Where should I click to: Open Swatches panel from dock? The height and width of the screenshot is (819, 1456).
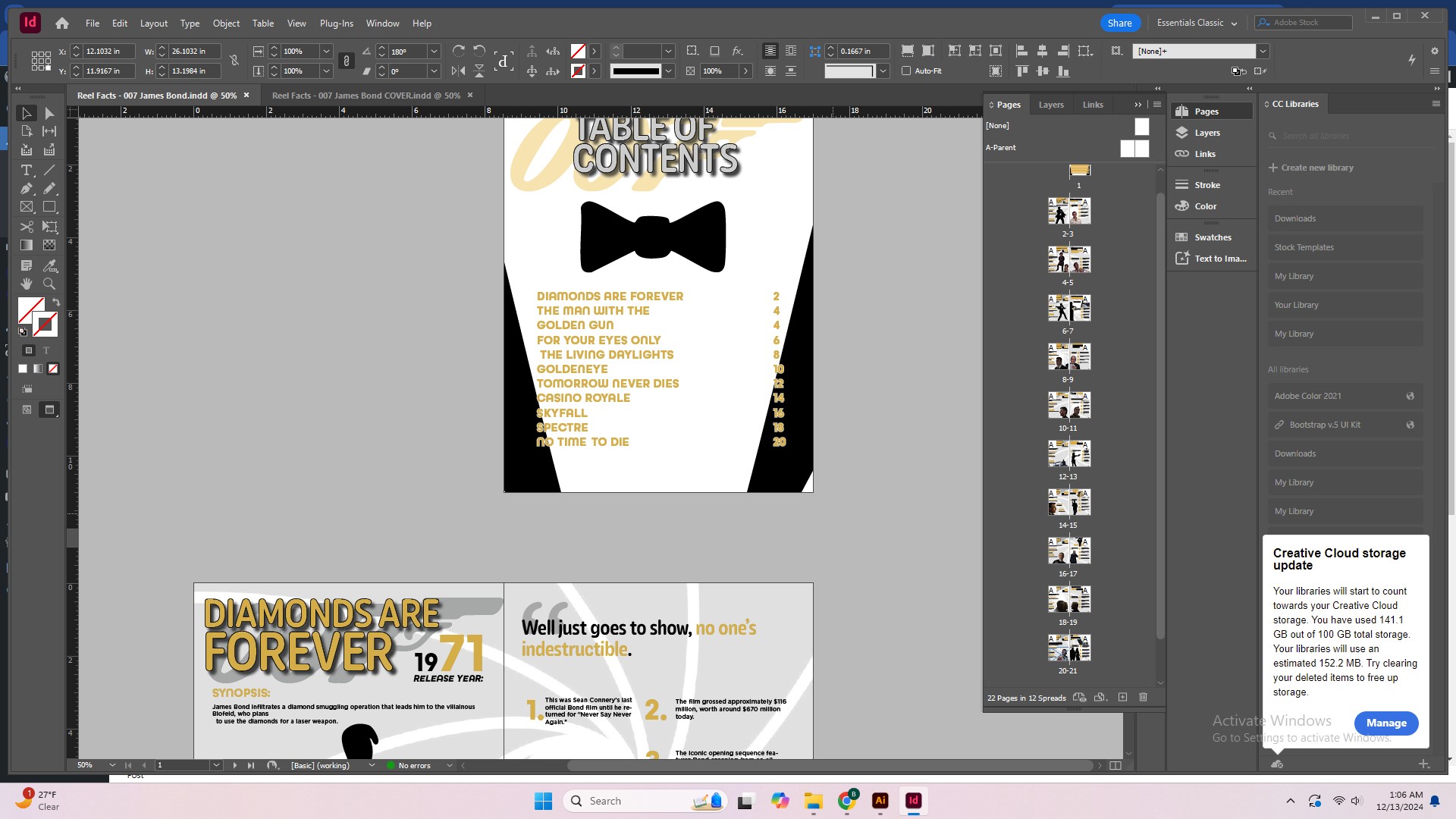coord(1212,237)
